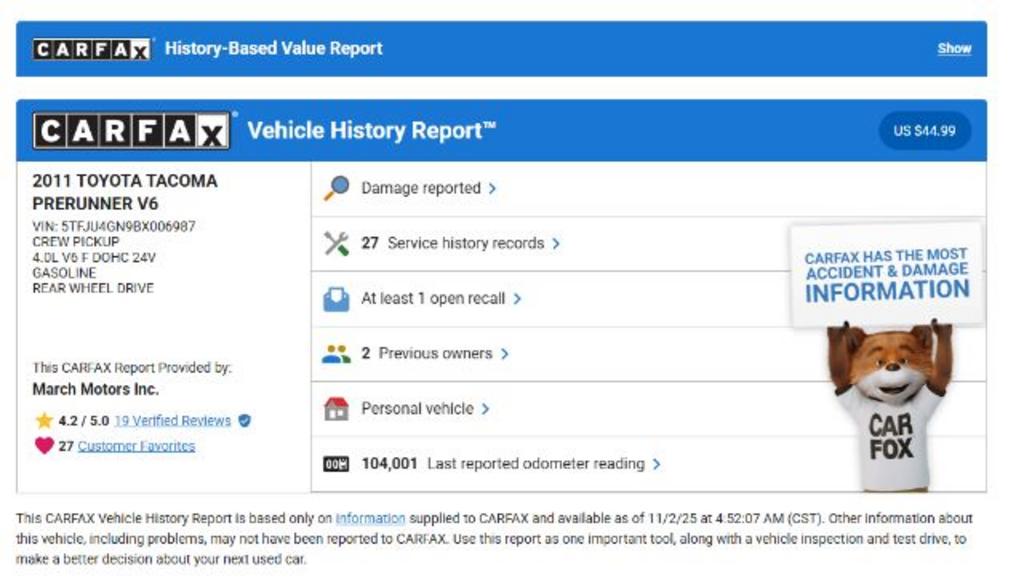Open the Customer Favorites link
The image size is (1024, 587).
pyautogui.click(x=136, y=446)
